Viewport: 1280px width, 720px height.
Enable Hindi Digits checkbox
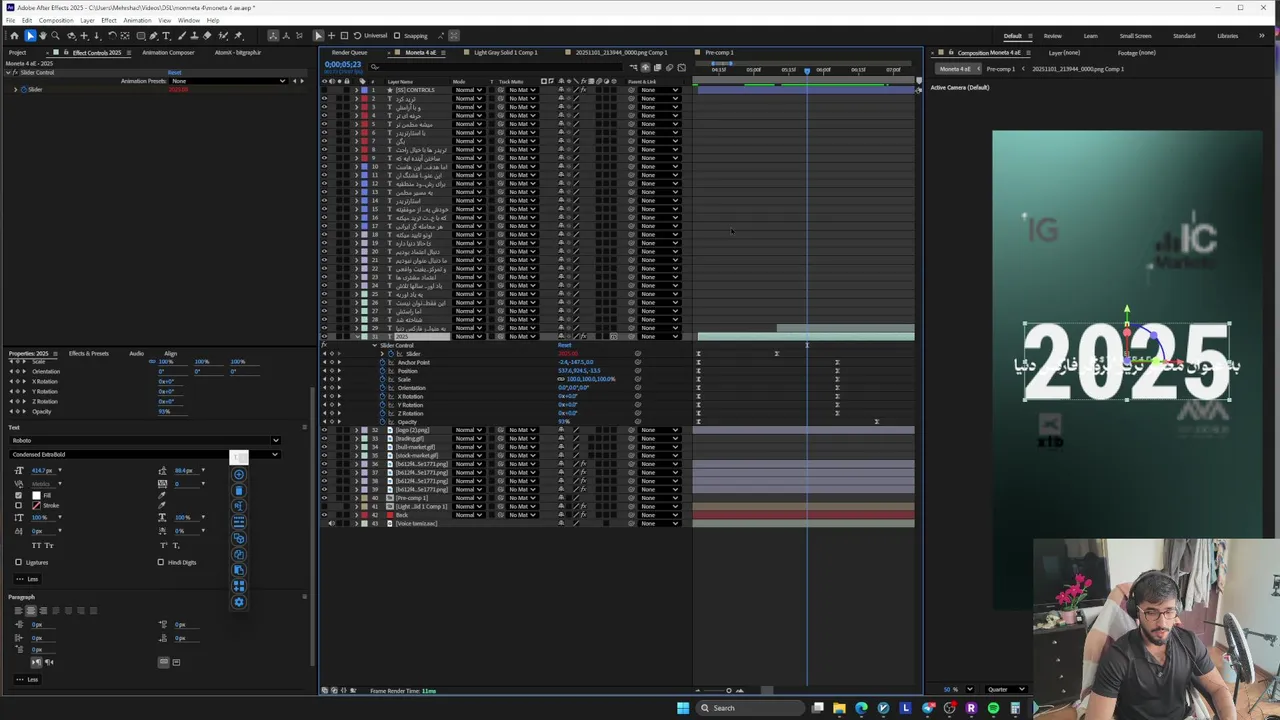point(160,562)
